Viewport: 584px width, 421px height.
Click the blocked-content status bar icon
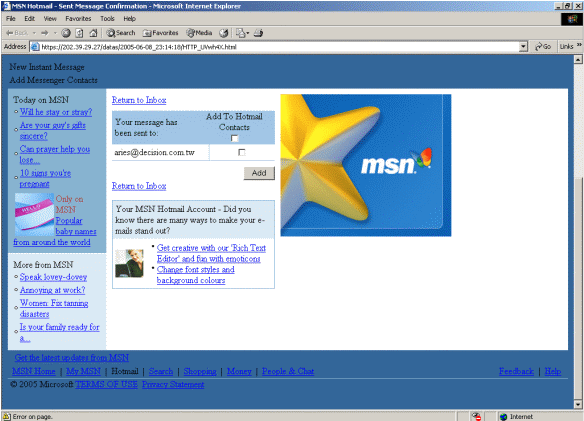pyautogui.click(x=476, y=417)
